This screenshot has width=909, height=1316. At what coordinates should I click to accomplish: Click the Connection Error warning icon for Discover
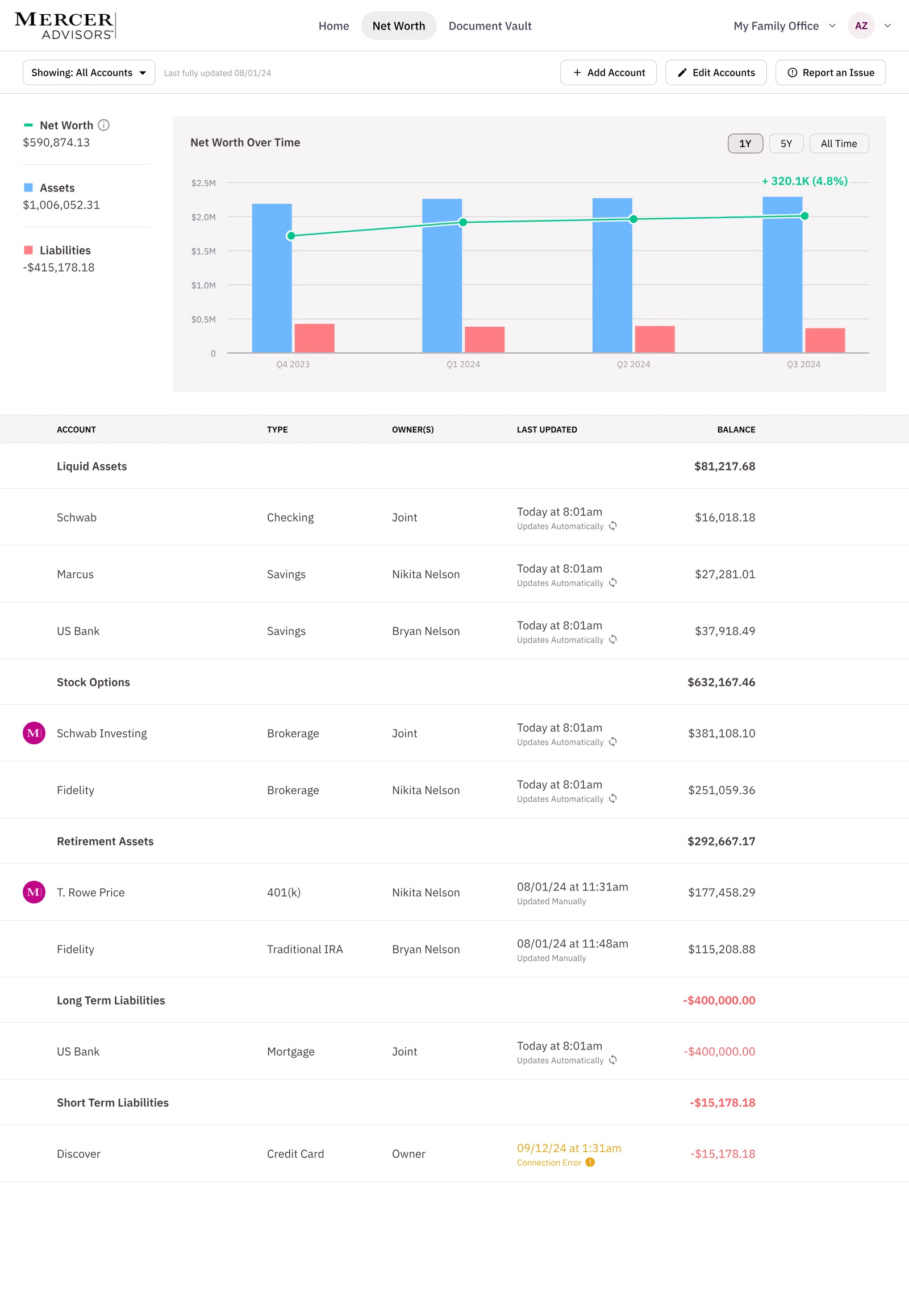click(x=590, y=1162)
